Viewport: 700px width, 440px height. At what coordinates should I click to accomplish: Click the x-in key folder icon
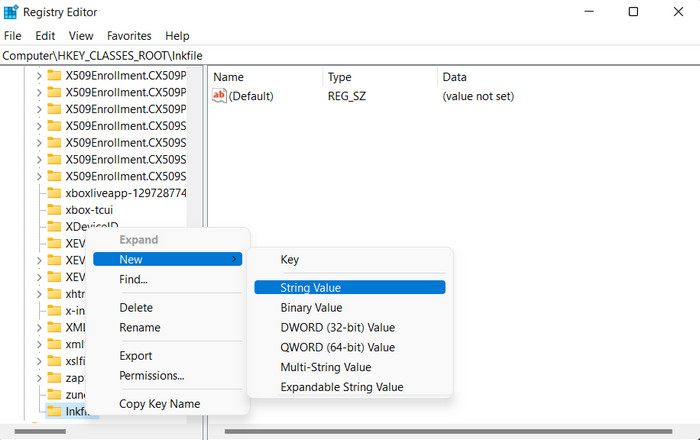(x=54, y=311)
